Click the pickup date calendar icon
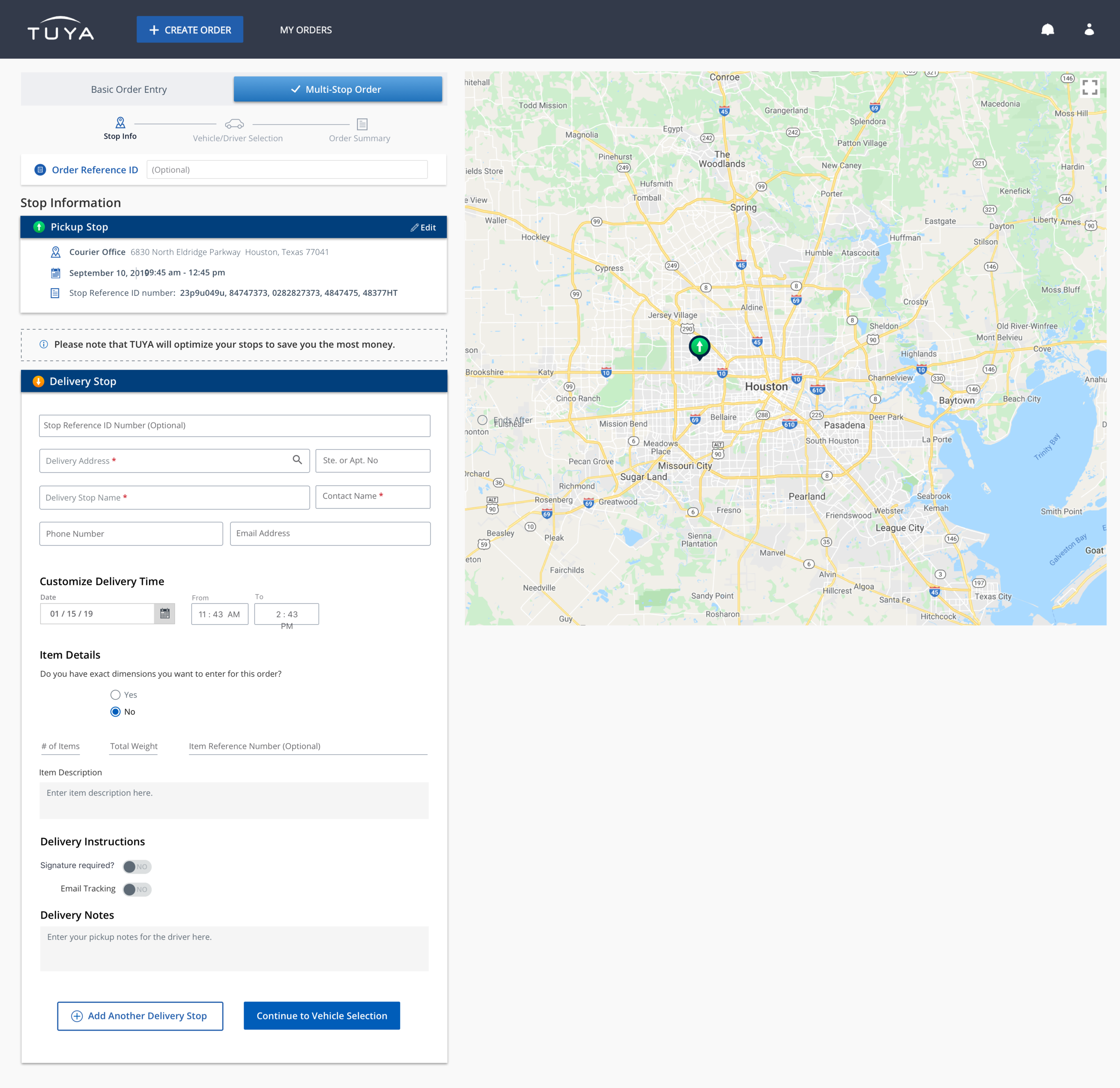Screen dimensions: 1120x1088 click(56, 272)
